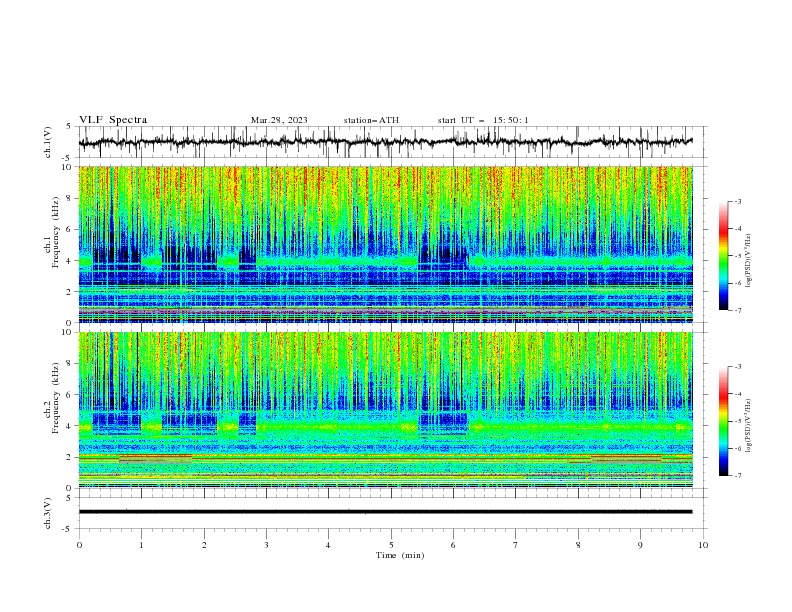Click time axis tick label "9"

click(x=640, y=545)
